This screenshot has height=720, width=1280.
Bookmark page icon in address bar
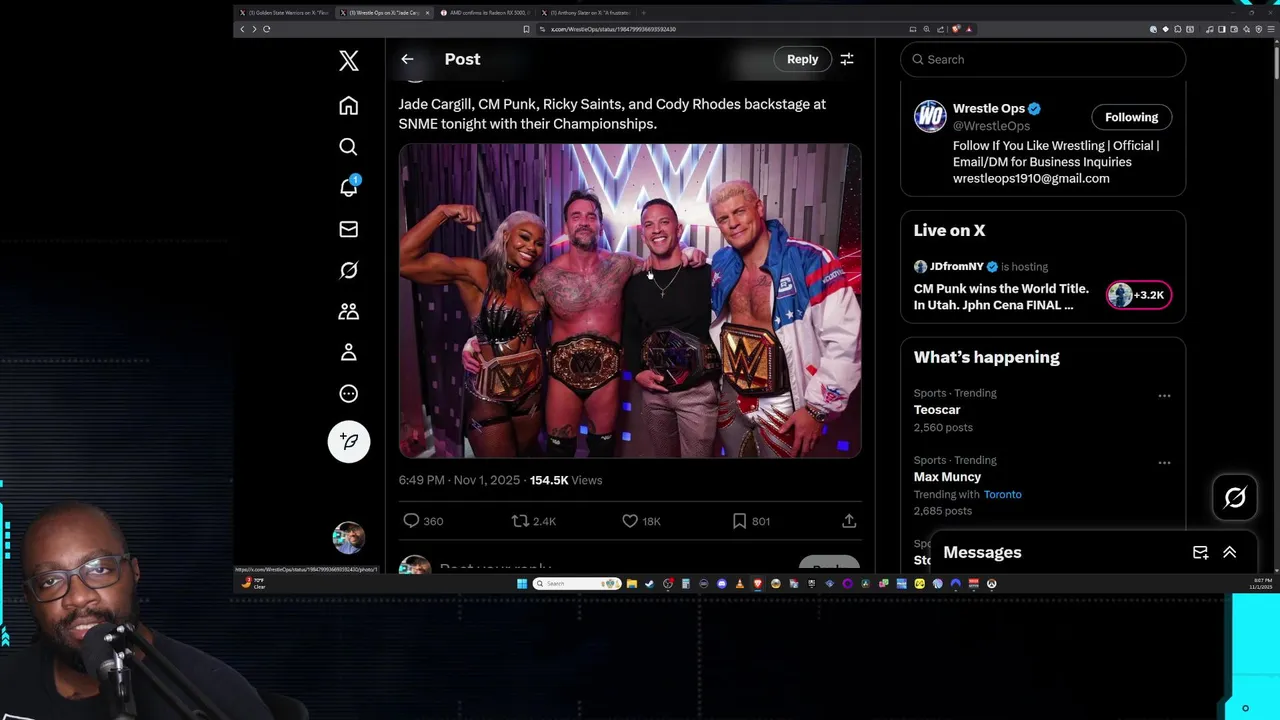pos(526,29)
